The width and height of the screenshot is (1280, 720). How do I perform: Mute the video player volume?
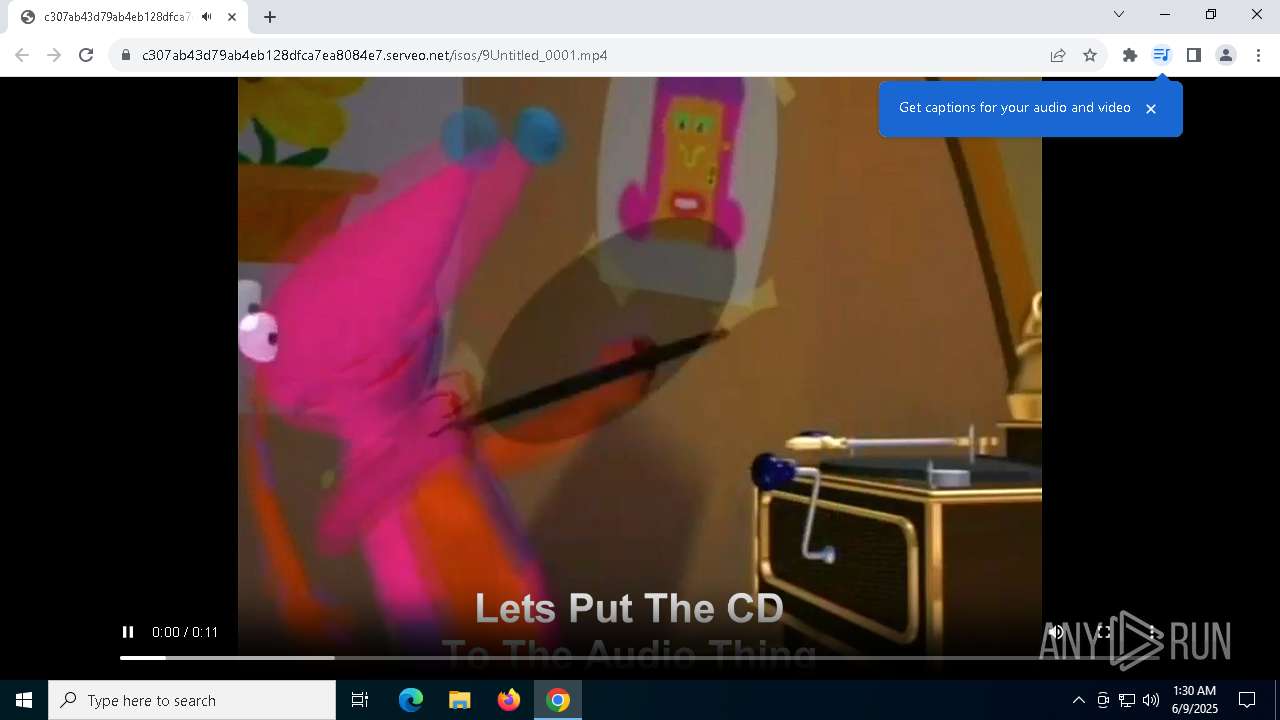pos(1056,632)
